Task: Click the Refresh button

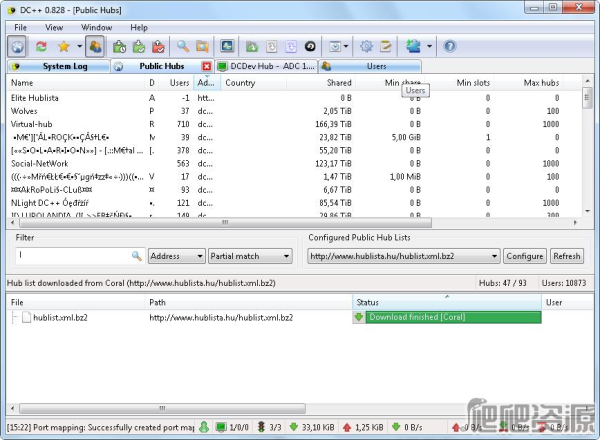Action: tap(566, 256)
